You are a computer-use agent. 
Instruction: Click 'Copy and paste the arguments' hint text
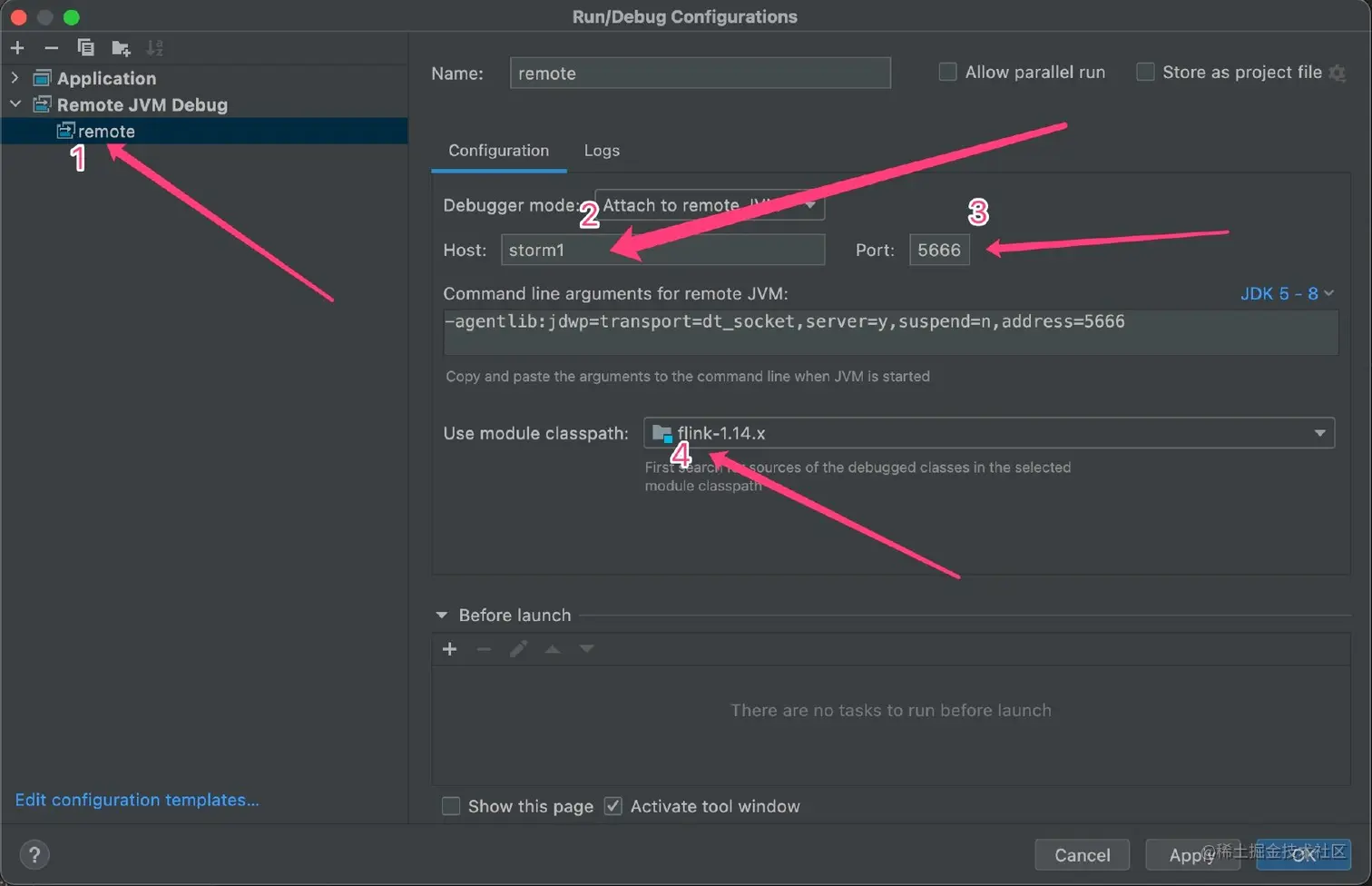[x=688, y=376]
